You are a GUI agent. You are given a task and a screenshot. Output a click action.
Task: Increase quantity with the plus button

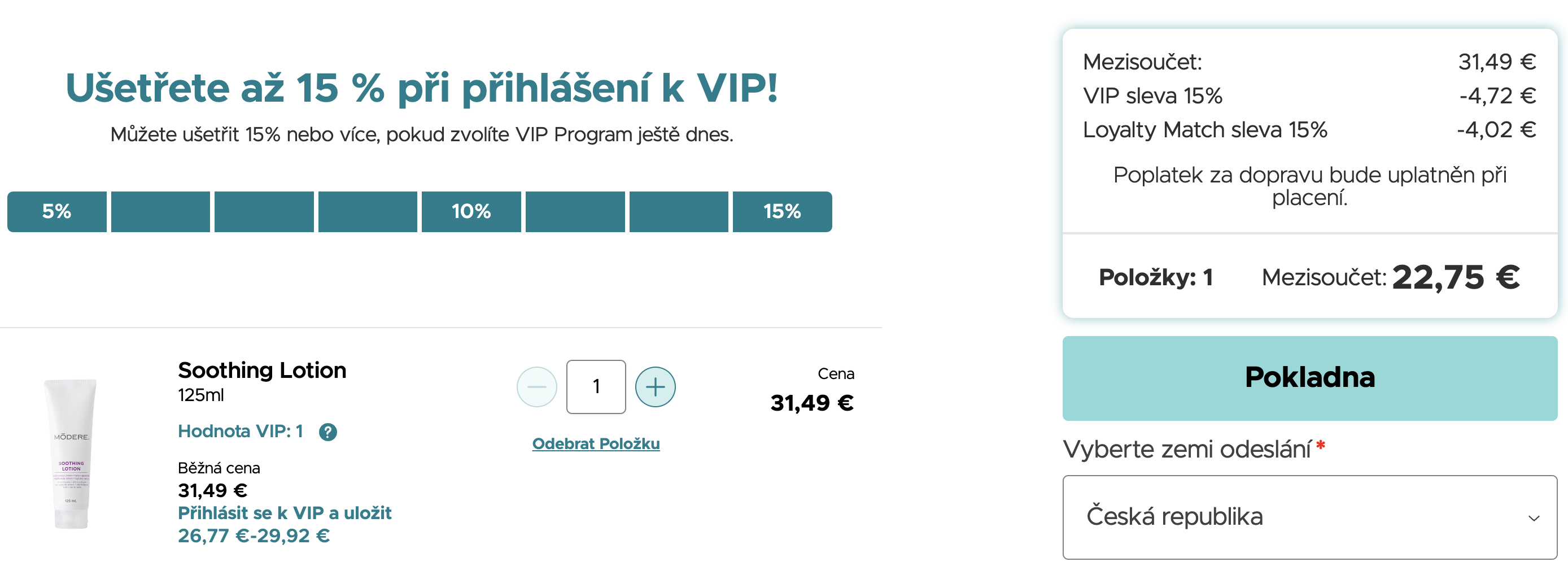655,387
